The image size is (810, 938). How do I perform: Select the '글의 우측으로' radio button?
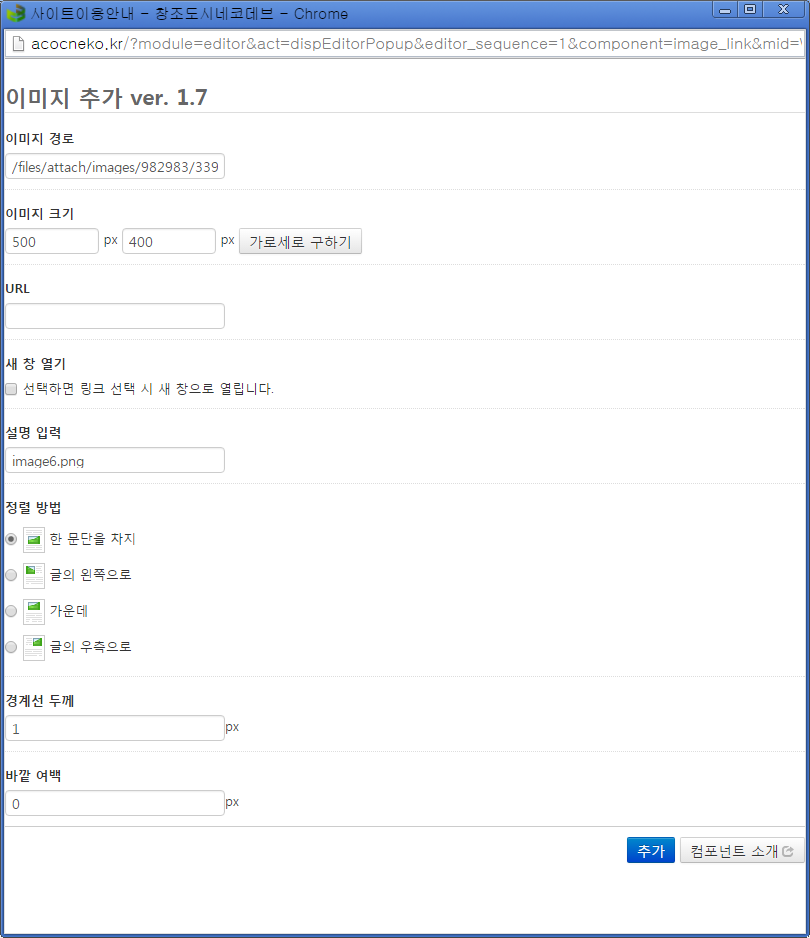pyautogui.click(x=11, y=647)
